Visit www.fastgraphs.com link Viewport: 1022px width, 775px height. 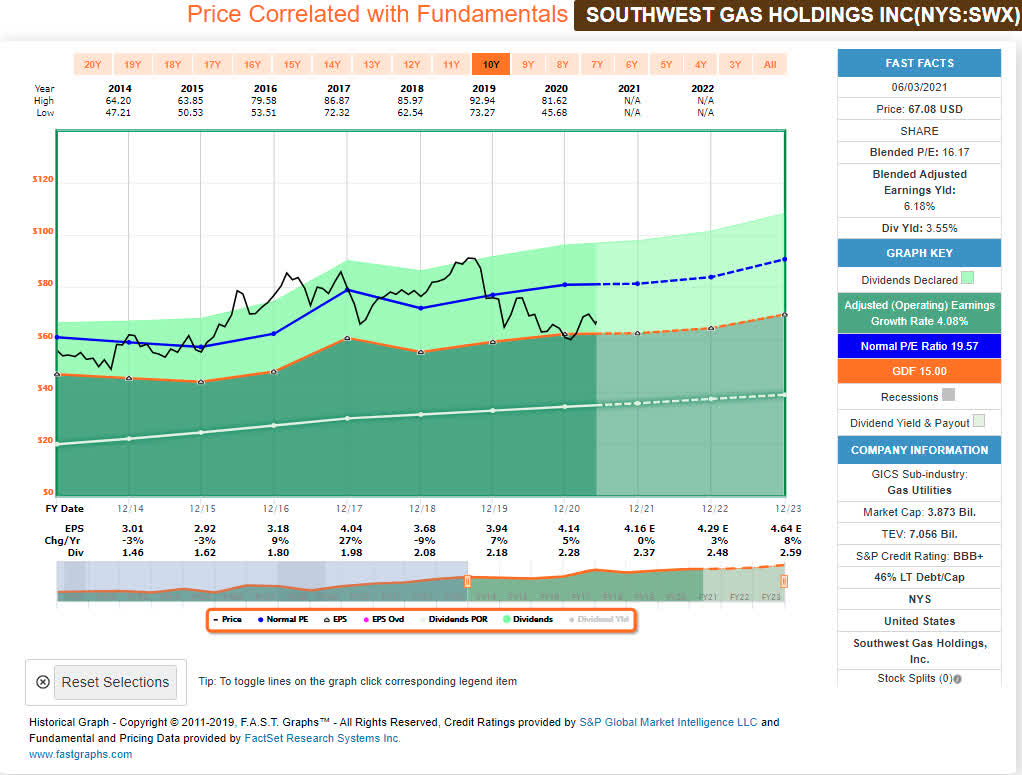point(81,754)
